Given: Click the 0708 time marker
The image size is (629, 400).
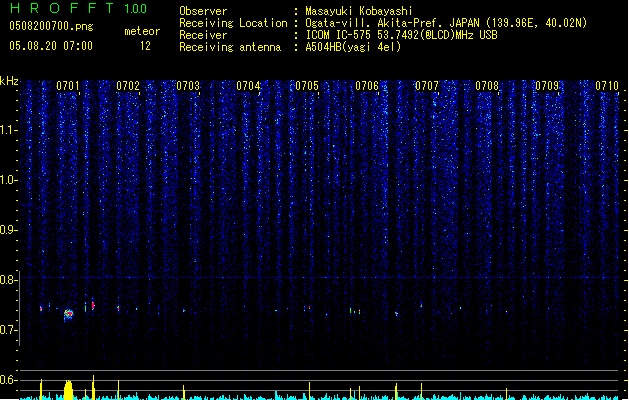Looking at the screenshot, I should [x=487, y=86].
